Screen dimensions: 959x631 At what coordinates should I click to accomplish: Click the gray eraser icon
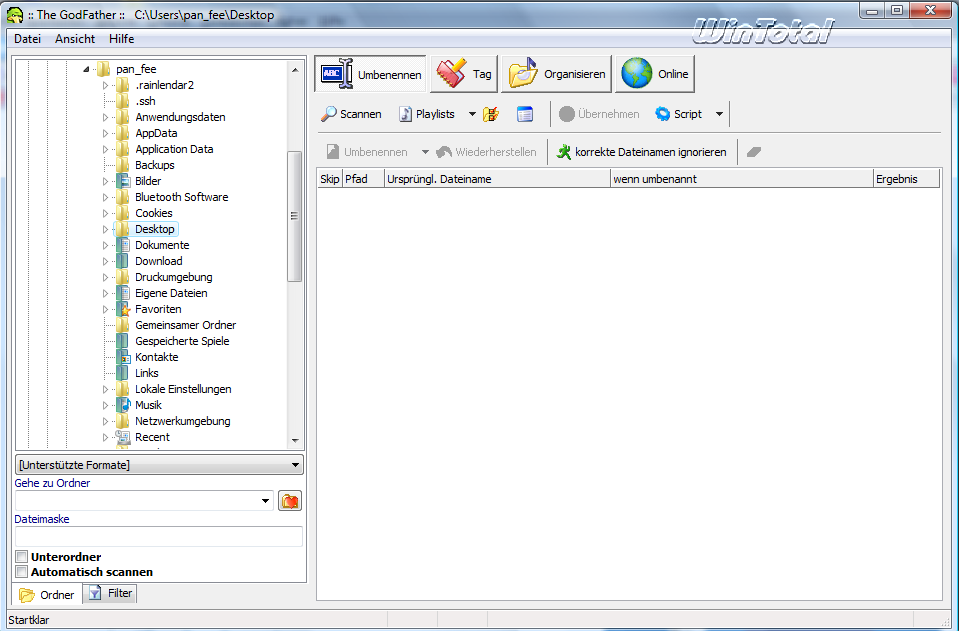(754, 152)
